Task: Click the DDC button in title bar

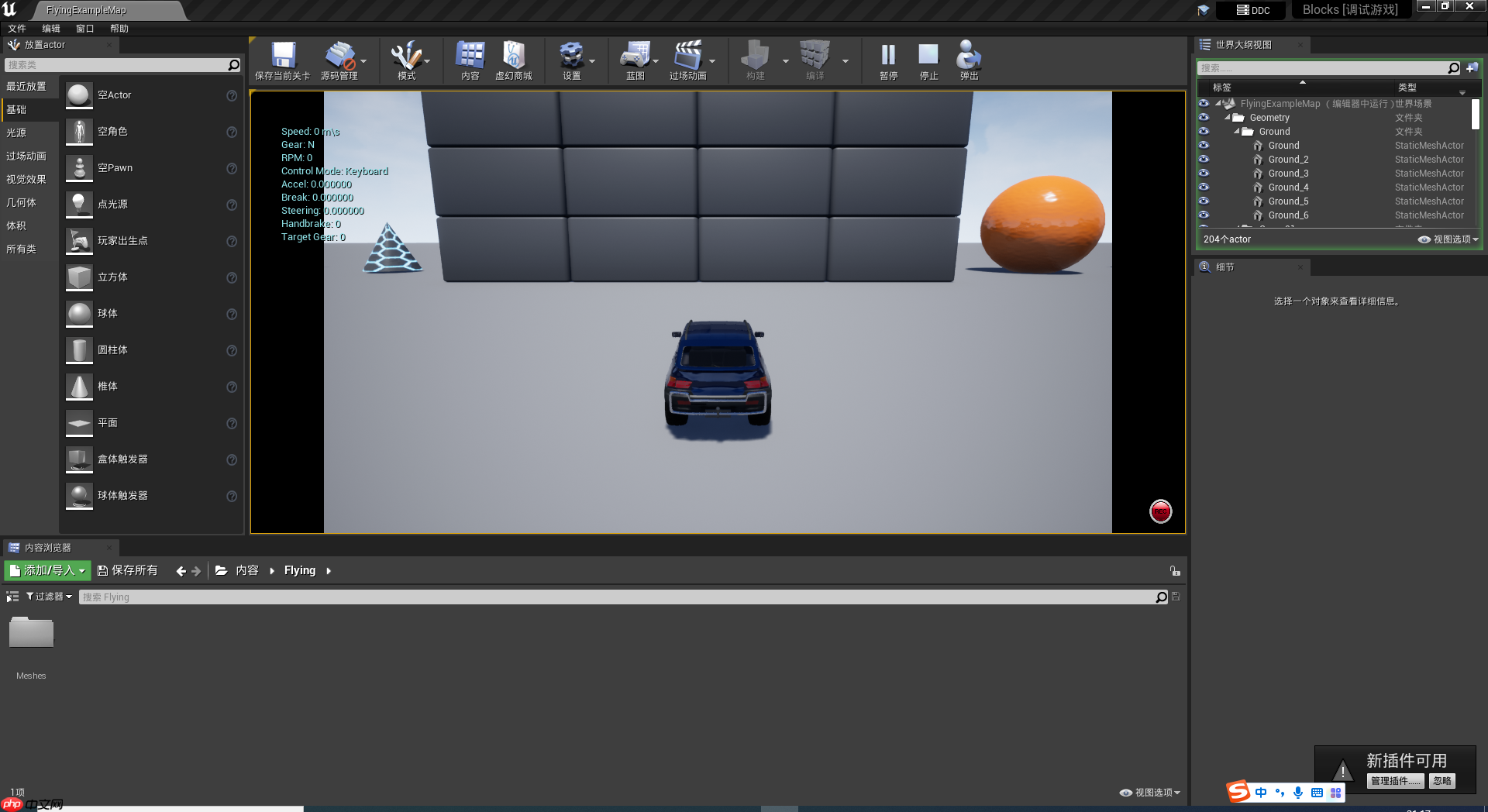Action: coord(1252,10)
